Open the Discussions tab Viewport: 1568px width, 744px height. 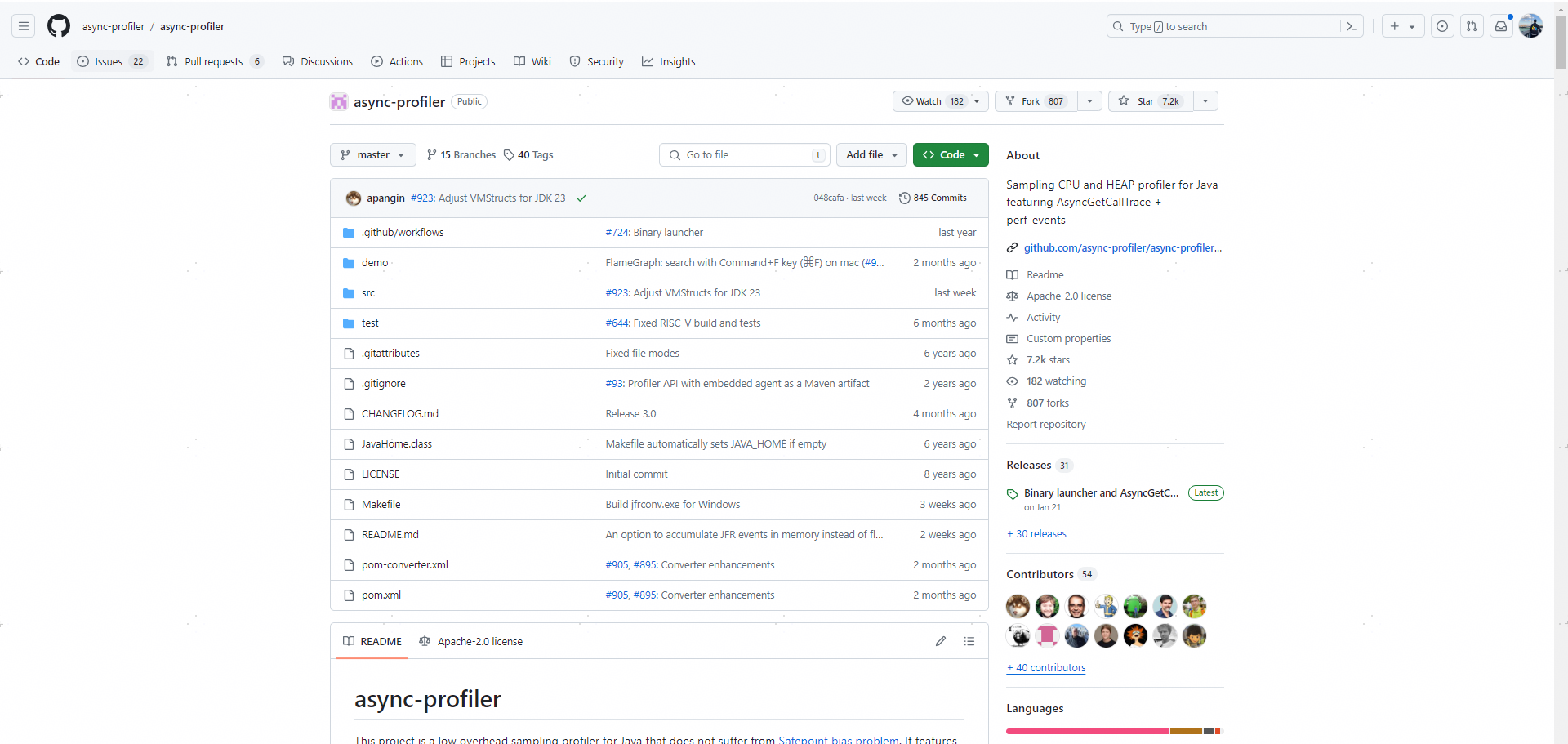click(318, 61)
